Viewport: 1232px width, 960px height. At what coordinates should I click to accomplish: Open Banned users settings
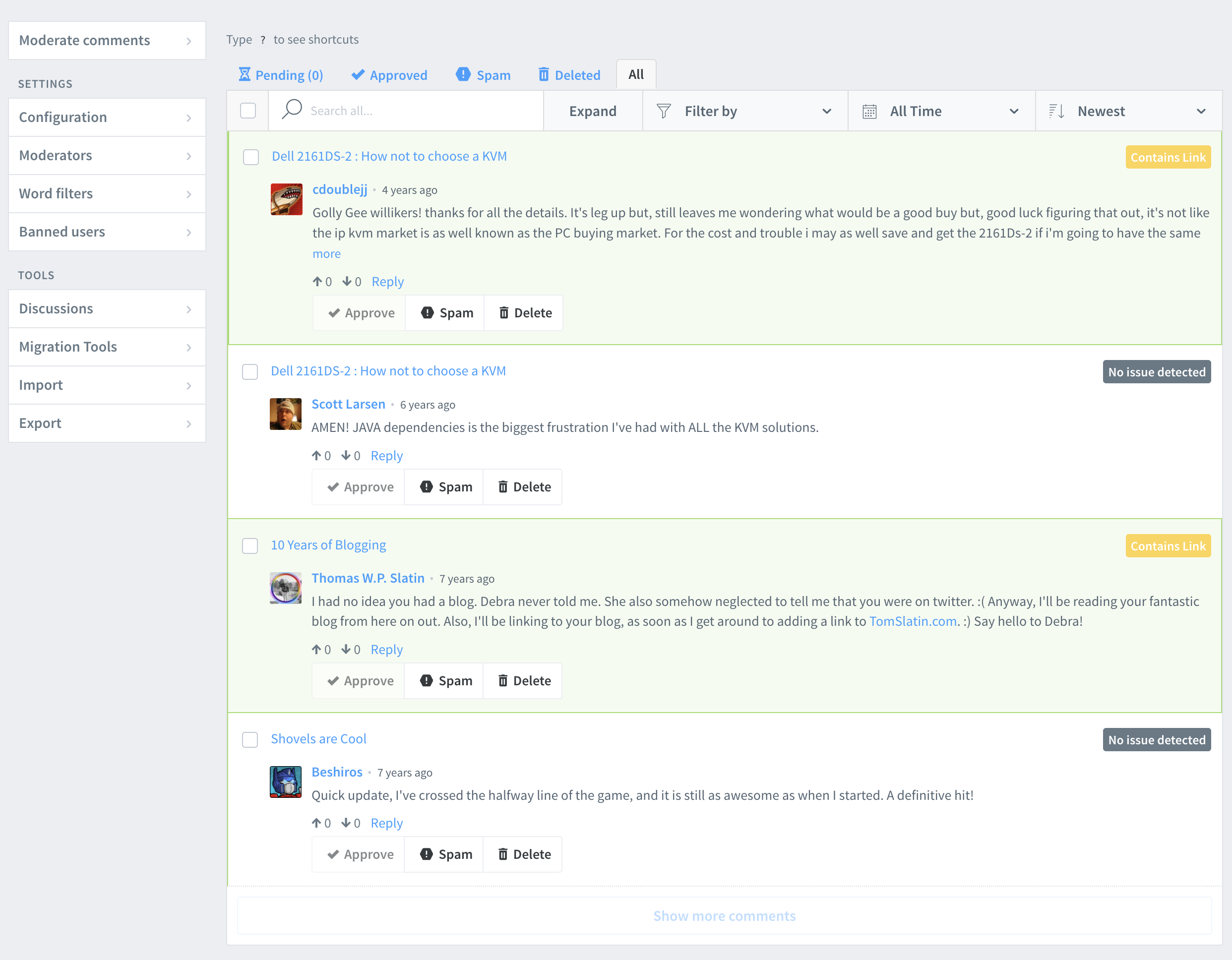(x=107, y=232)
